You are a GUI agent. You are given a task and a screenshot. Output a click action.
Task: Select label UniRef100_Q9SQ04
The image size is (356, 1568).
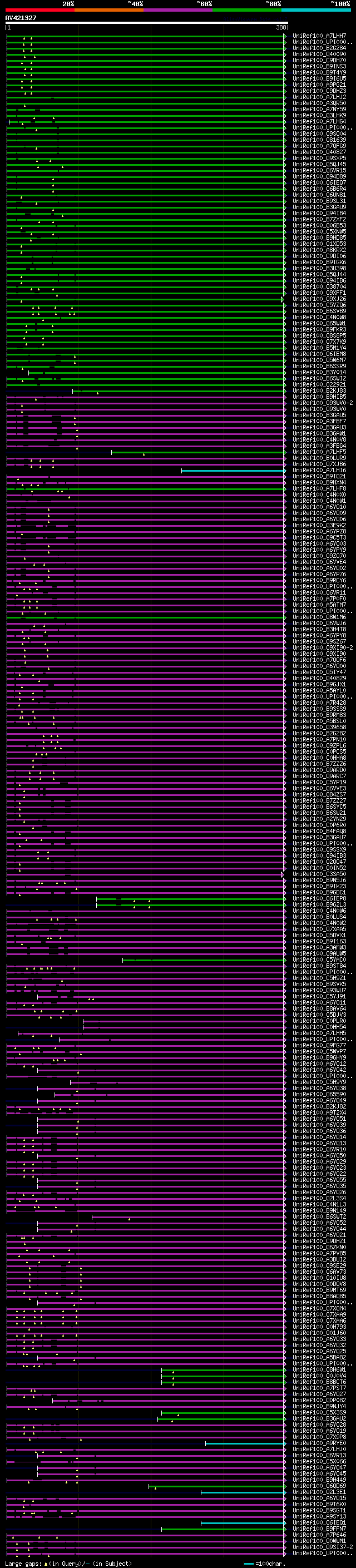click(319, 134)
